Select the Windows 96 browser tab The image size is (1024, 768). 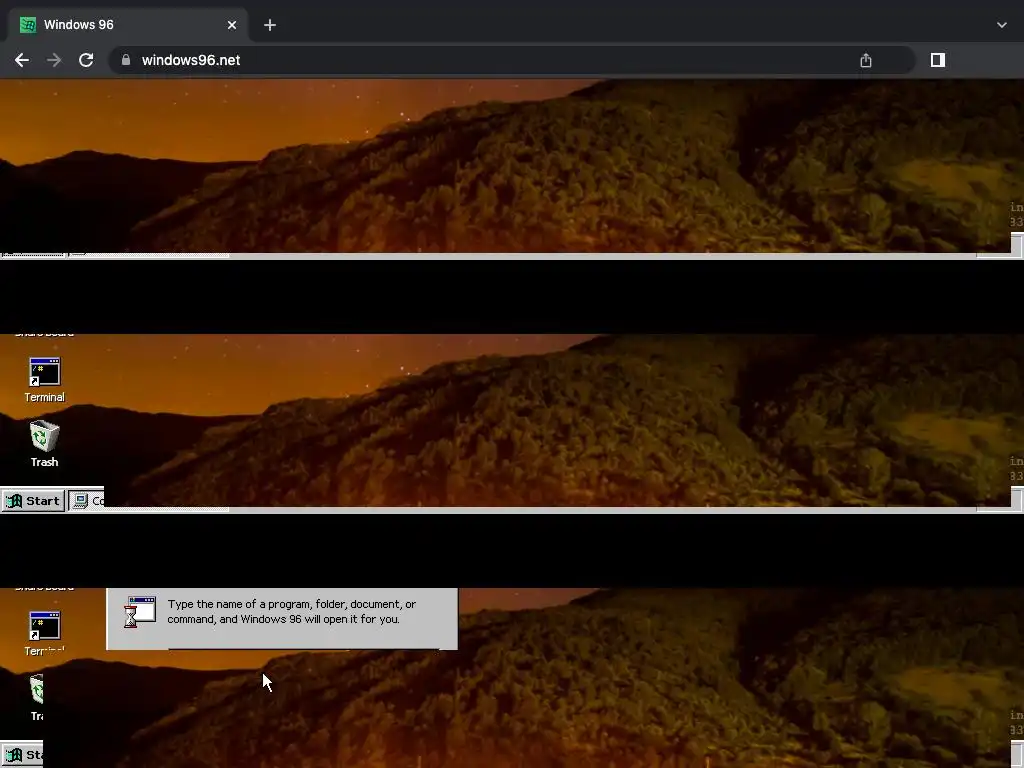point(128,25)
